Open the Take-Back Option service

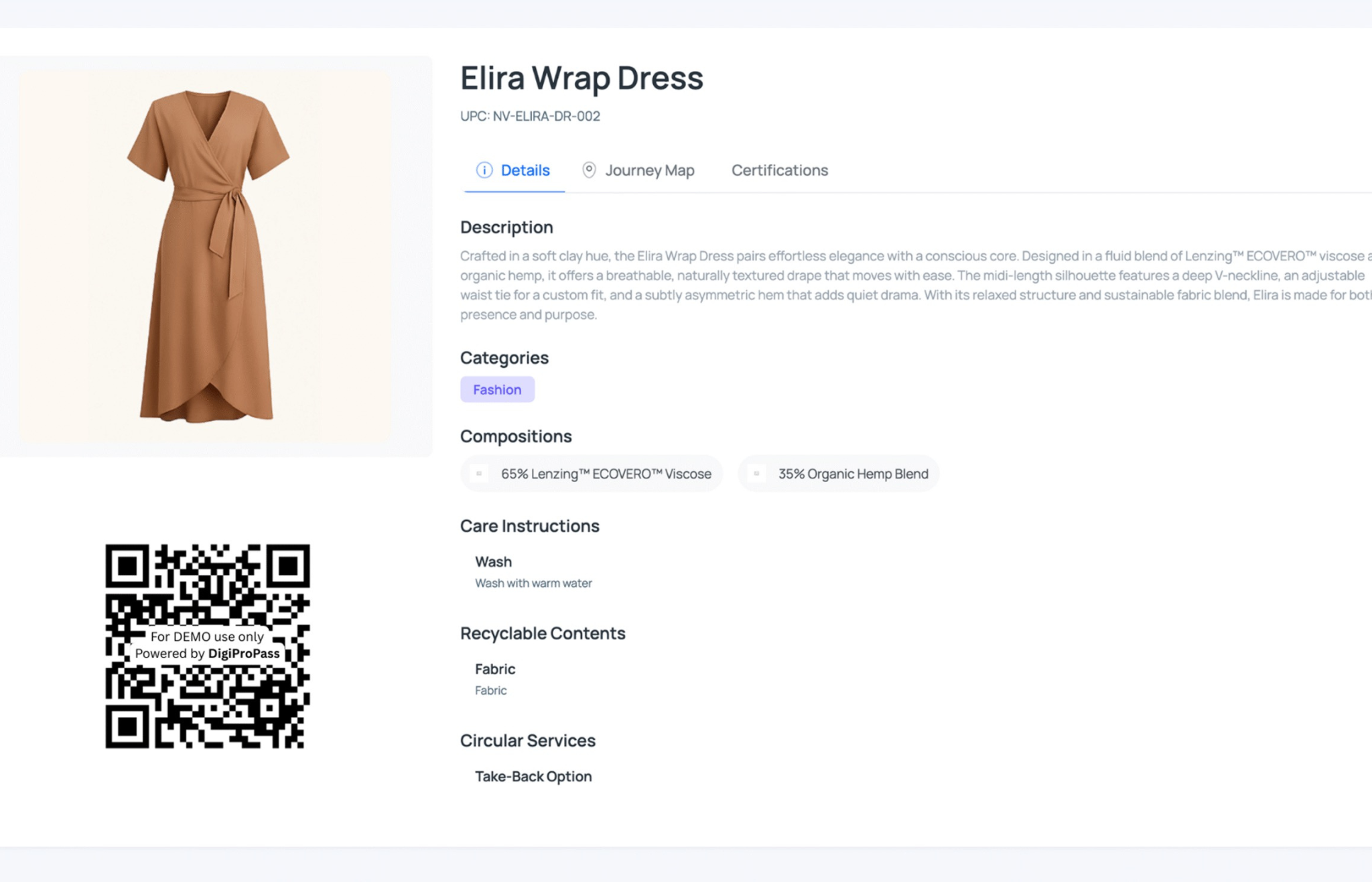[533, 776]
